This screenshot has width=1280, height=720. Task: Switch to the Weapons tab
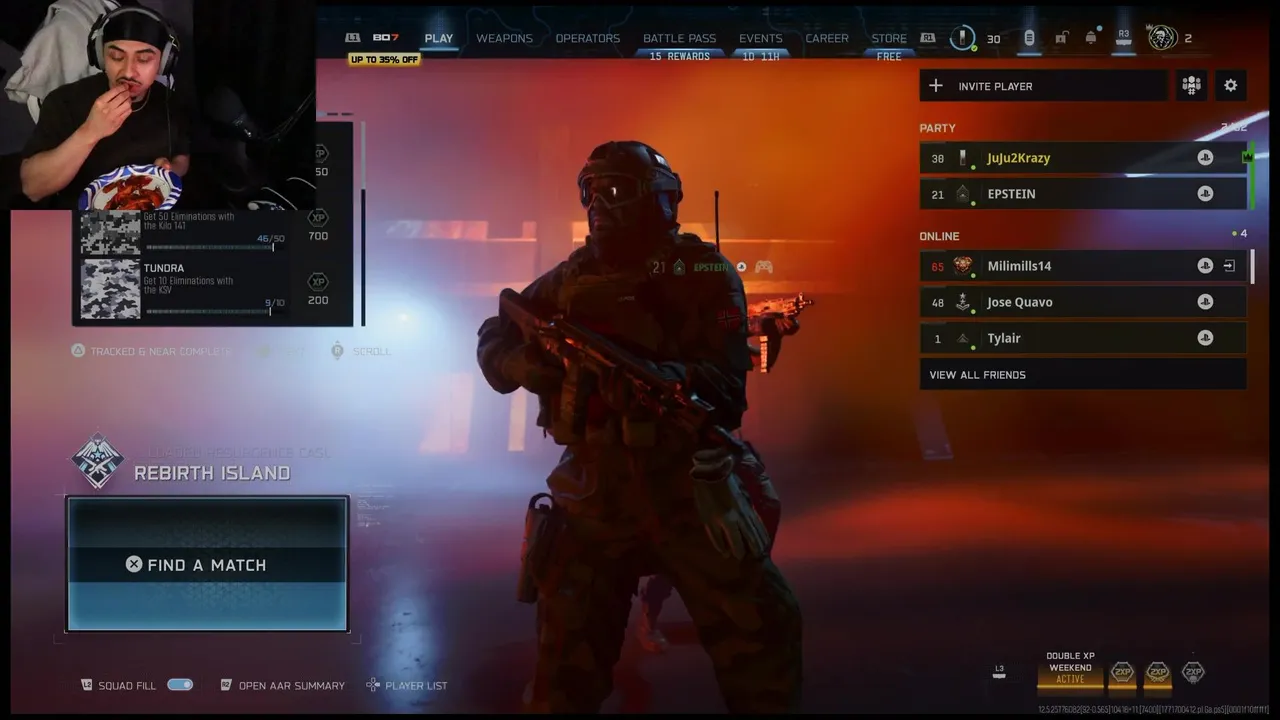tap(504, 38)
